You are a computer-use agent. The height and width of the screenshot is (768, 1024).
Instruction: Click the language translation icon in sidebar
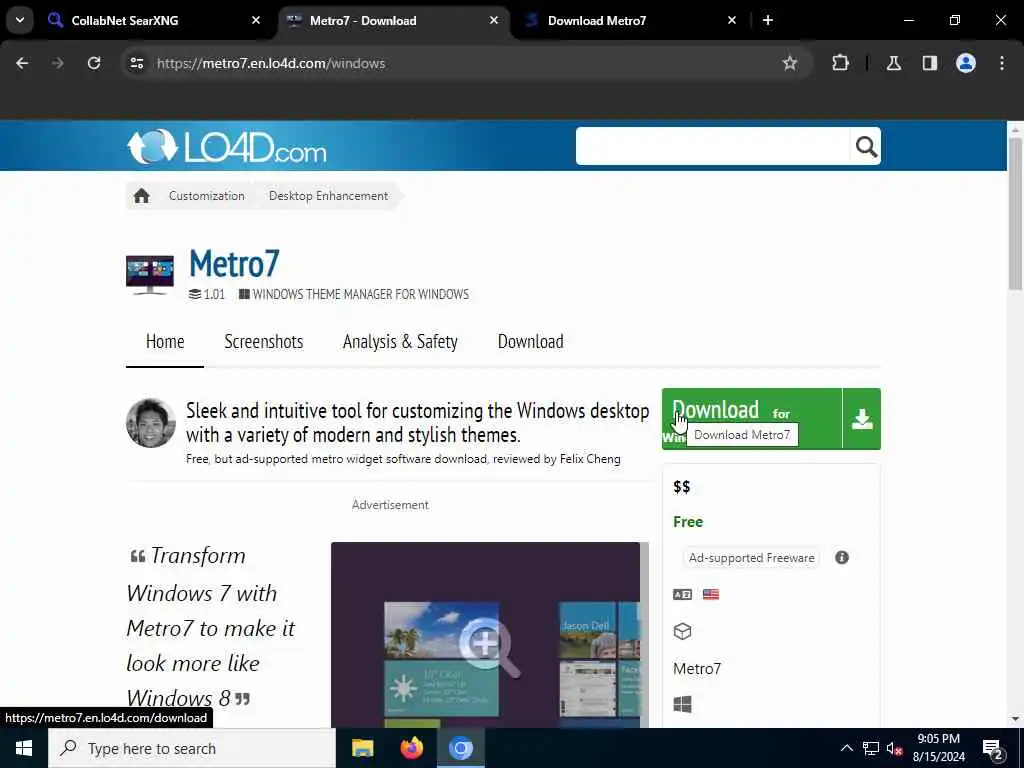tap(682, 594)
